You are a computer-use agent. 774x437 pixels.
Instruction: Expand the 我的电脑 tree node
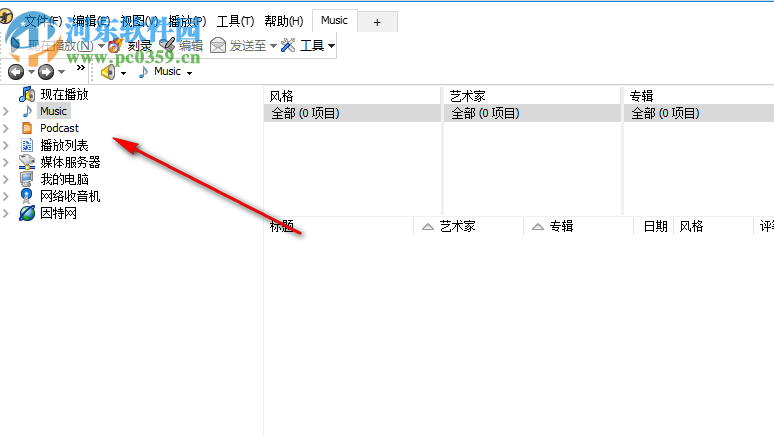coord(6,179)
